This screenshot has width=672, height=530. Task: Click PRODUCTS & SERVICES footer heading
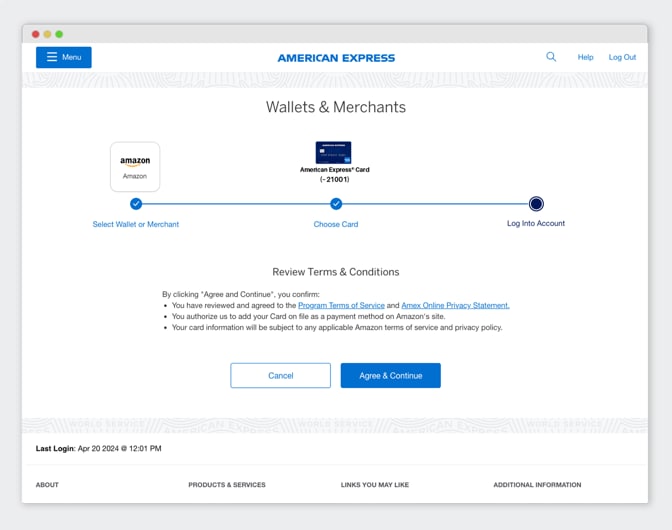(227, 485)
